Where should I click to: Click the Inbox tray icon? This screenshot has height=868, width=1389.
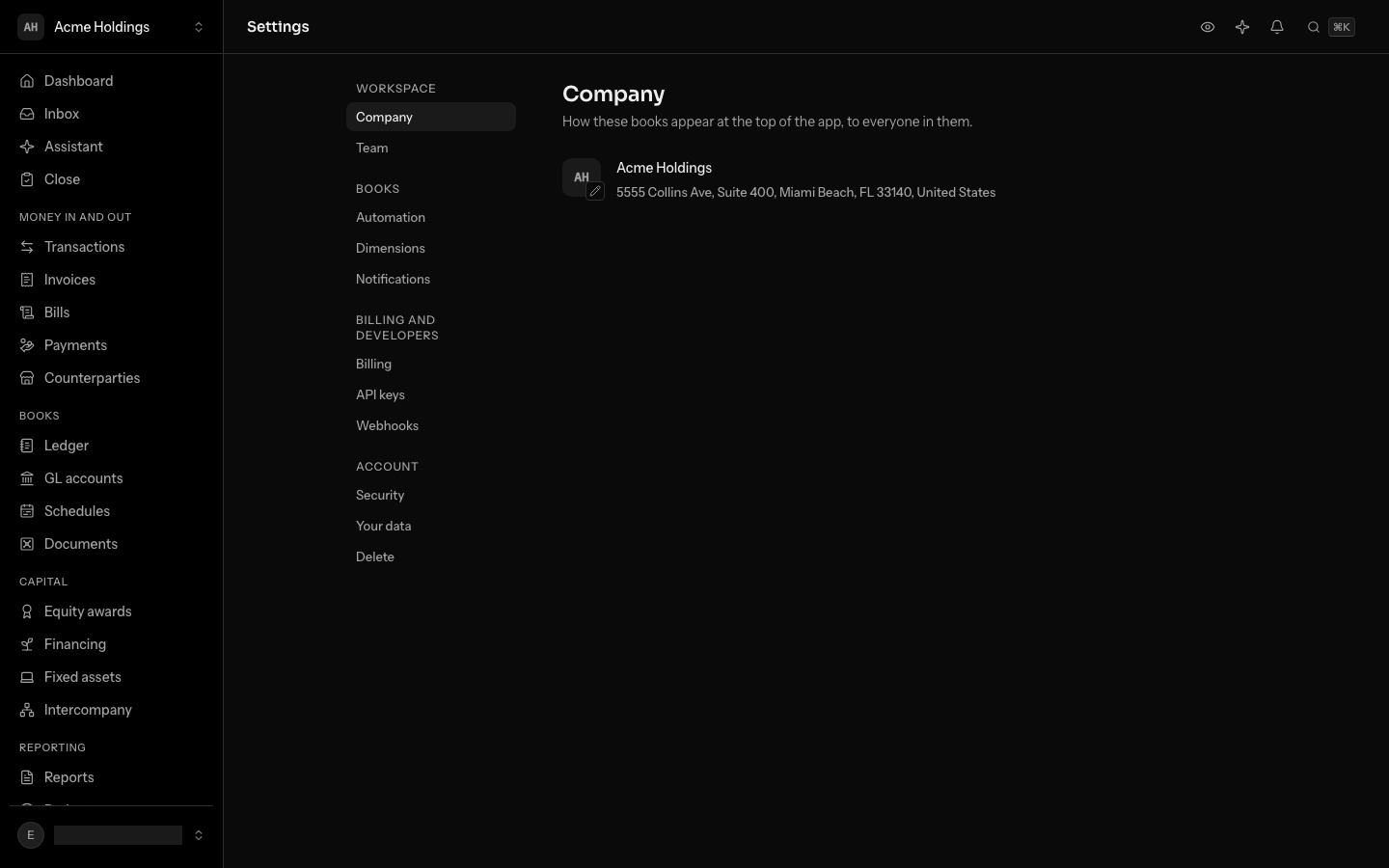coord(27,114)
